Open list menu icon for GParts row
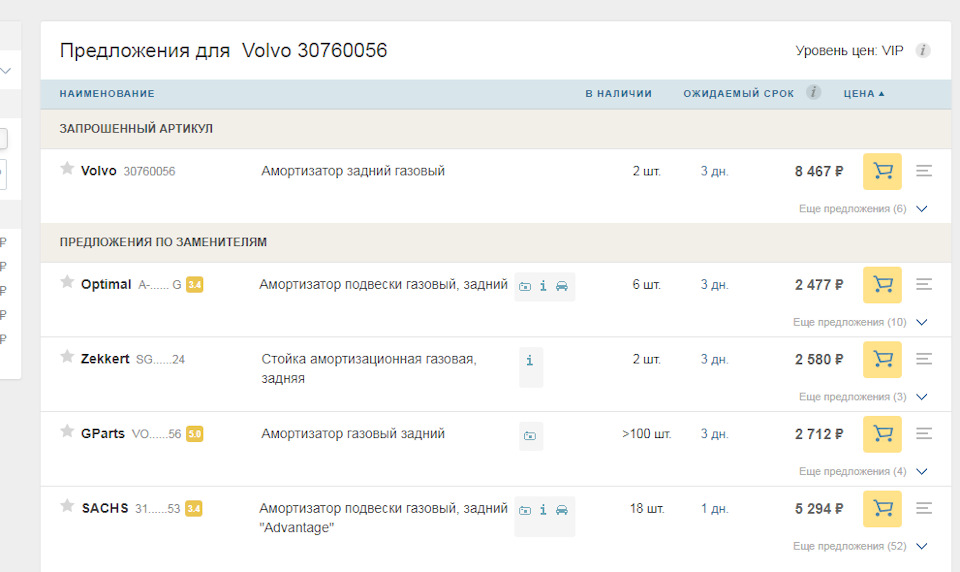 pos(924,434)
